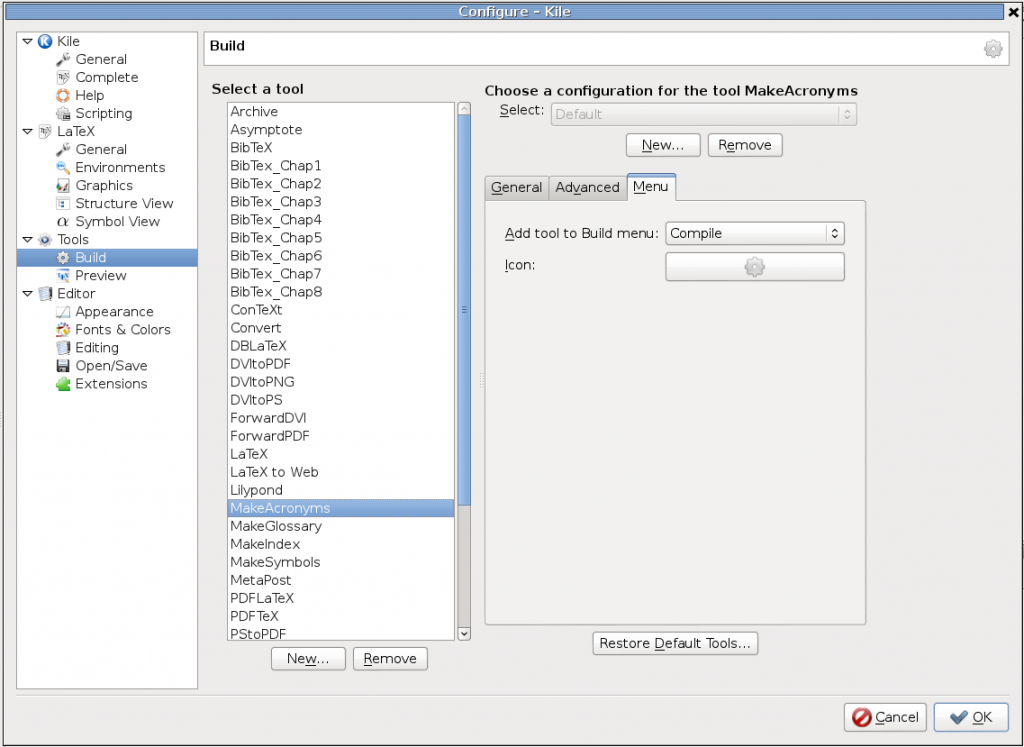Add a new tool with New button
The width and height of the screenshot is (1024, 747).
[x=308, y=658]
